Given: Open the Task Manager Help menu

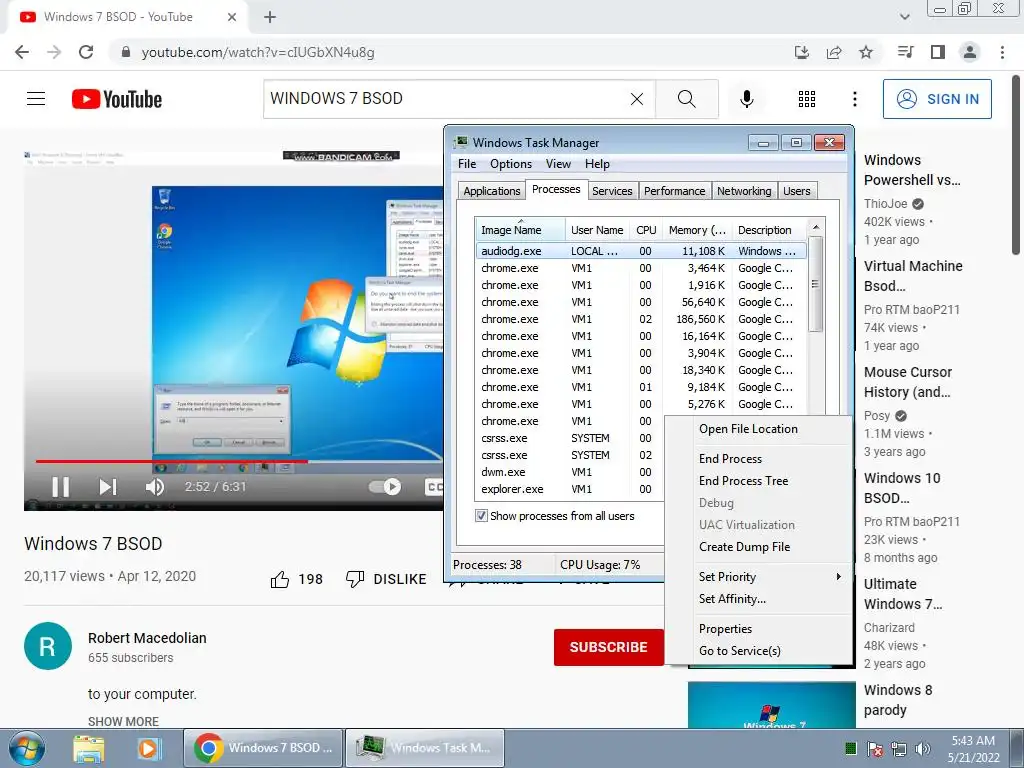Looking at the screenshot, I should (597, 164).
